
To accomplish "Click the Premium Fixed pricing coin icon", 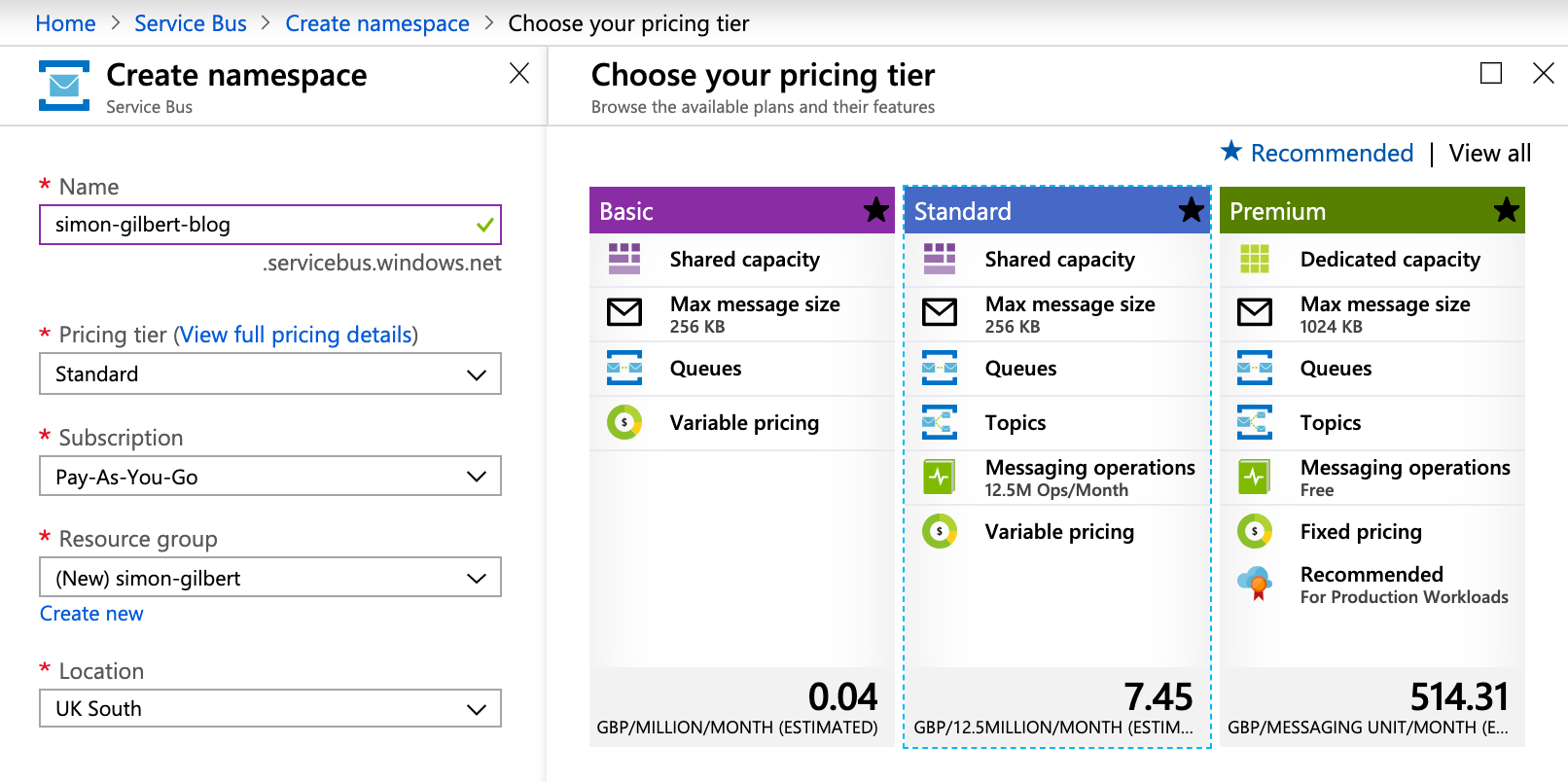I will point(1255,531).
